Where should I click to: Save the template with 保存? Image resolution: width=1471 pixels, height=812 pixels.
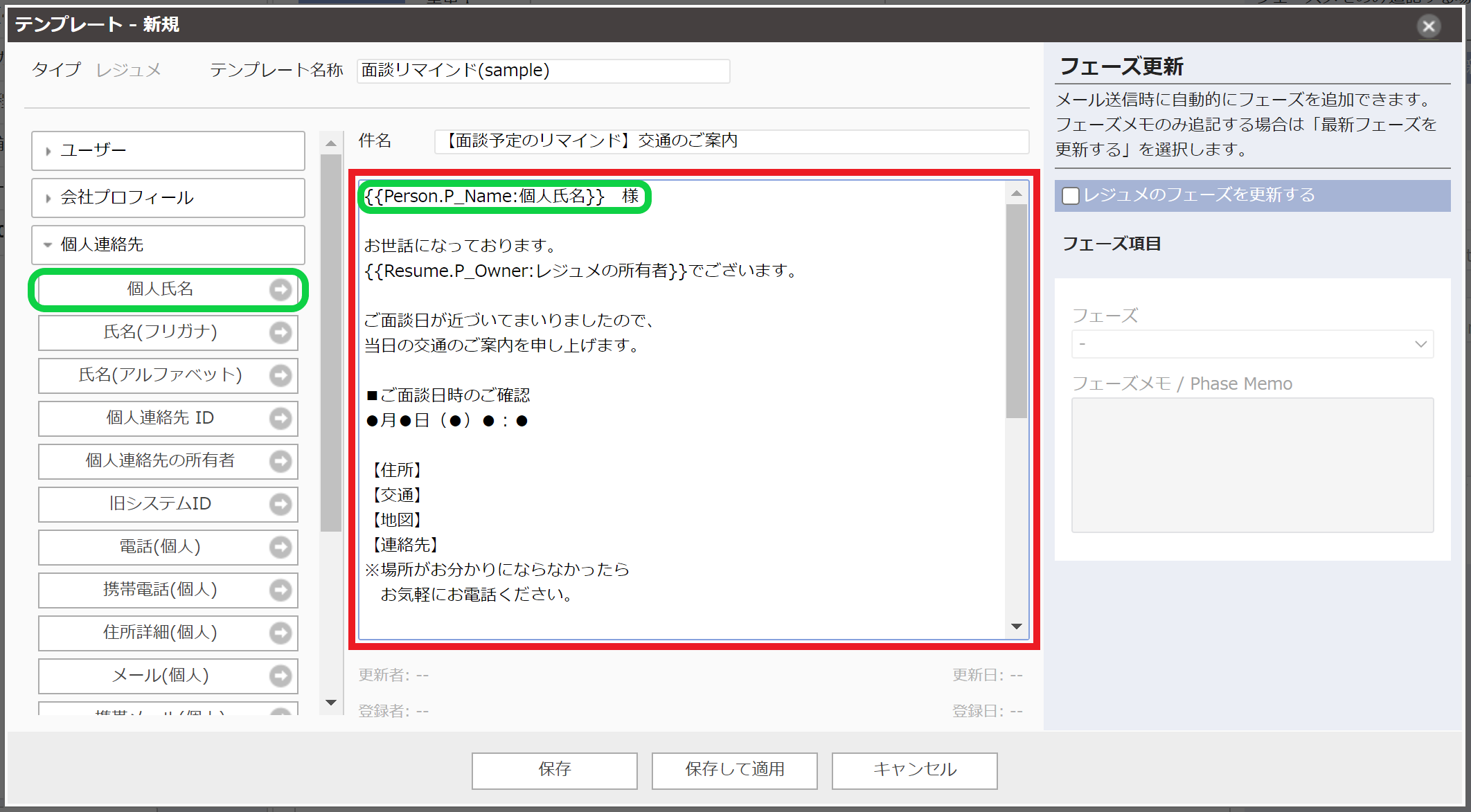tap(553, 770)
